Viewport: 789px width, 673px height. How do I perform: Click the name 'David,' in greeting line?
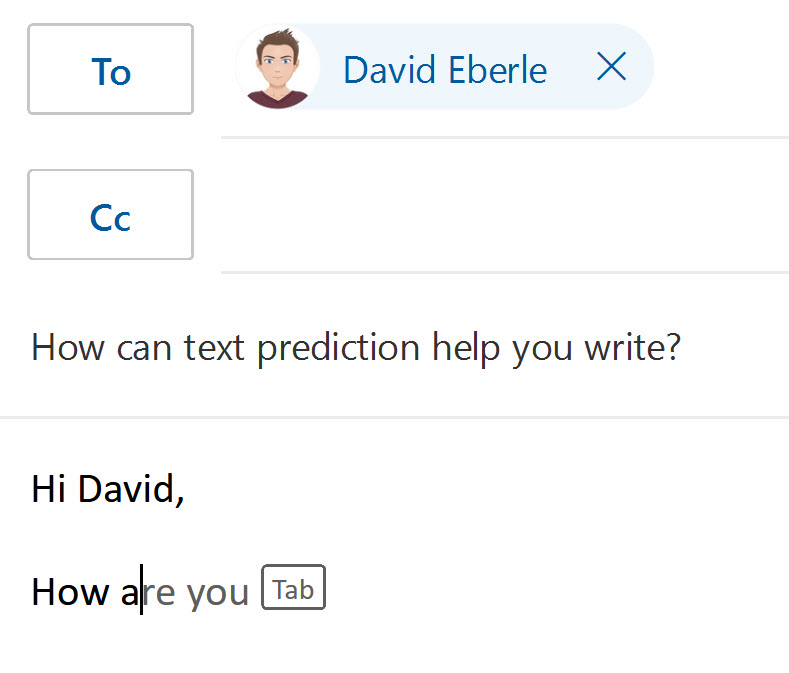pos(130,489)
